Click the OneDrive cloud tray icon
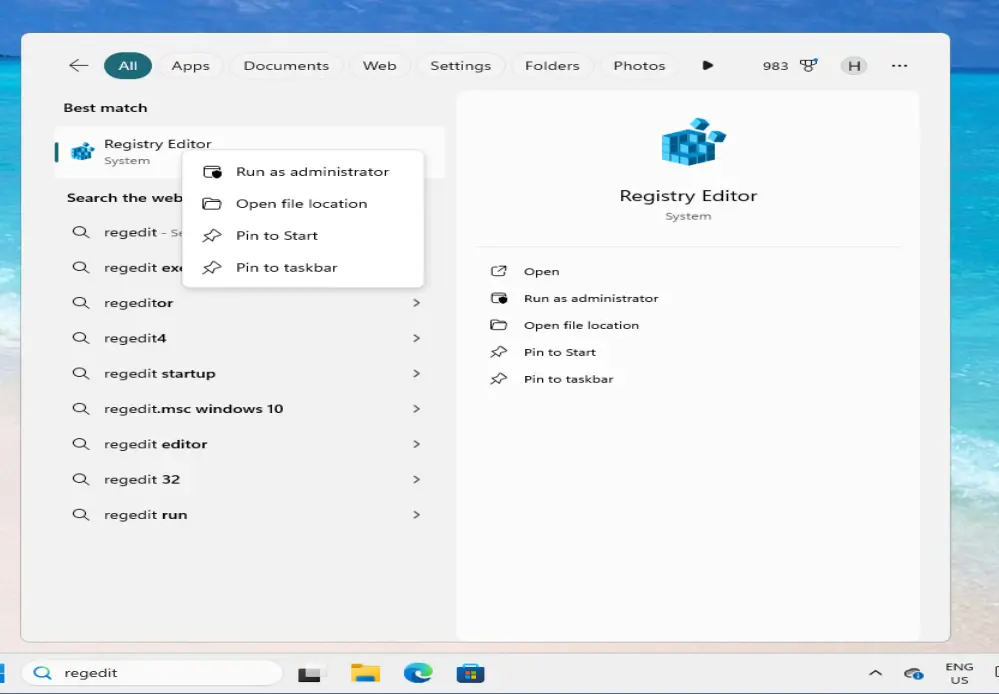This screenshot has width=999, height=694. (914, 673)
